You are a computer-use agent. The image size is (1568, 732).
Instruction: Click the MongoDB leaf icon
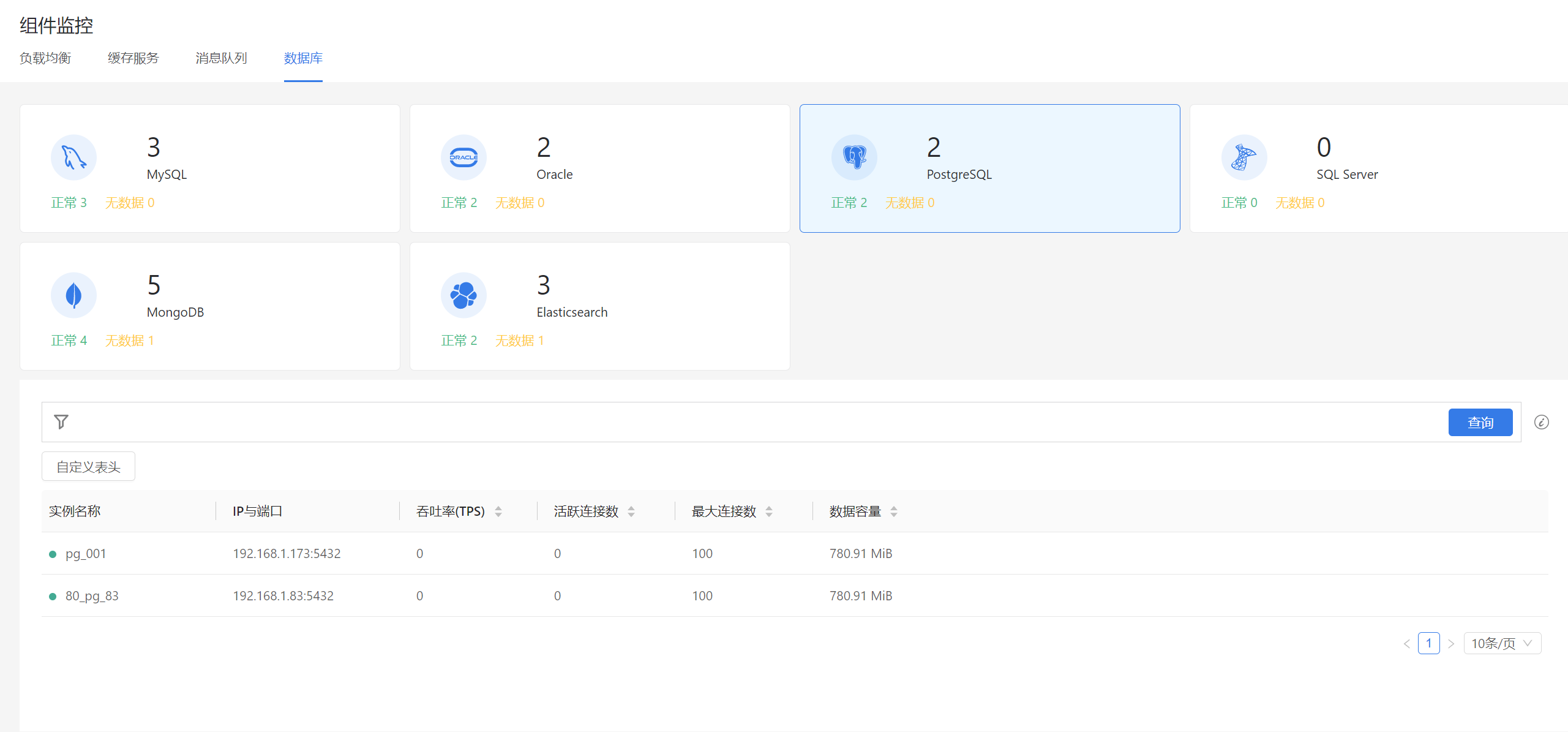click(73, 295)
